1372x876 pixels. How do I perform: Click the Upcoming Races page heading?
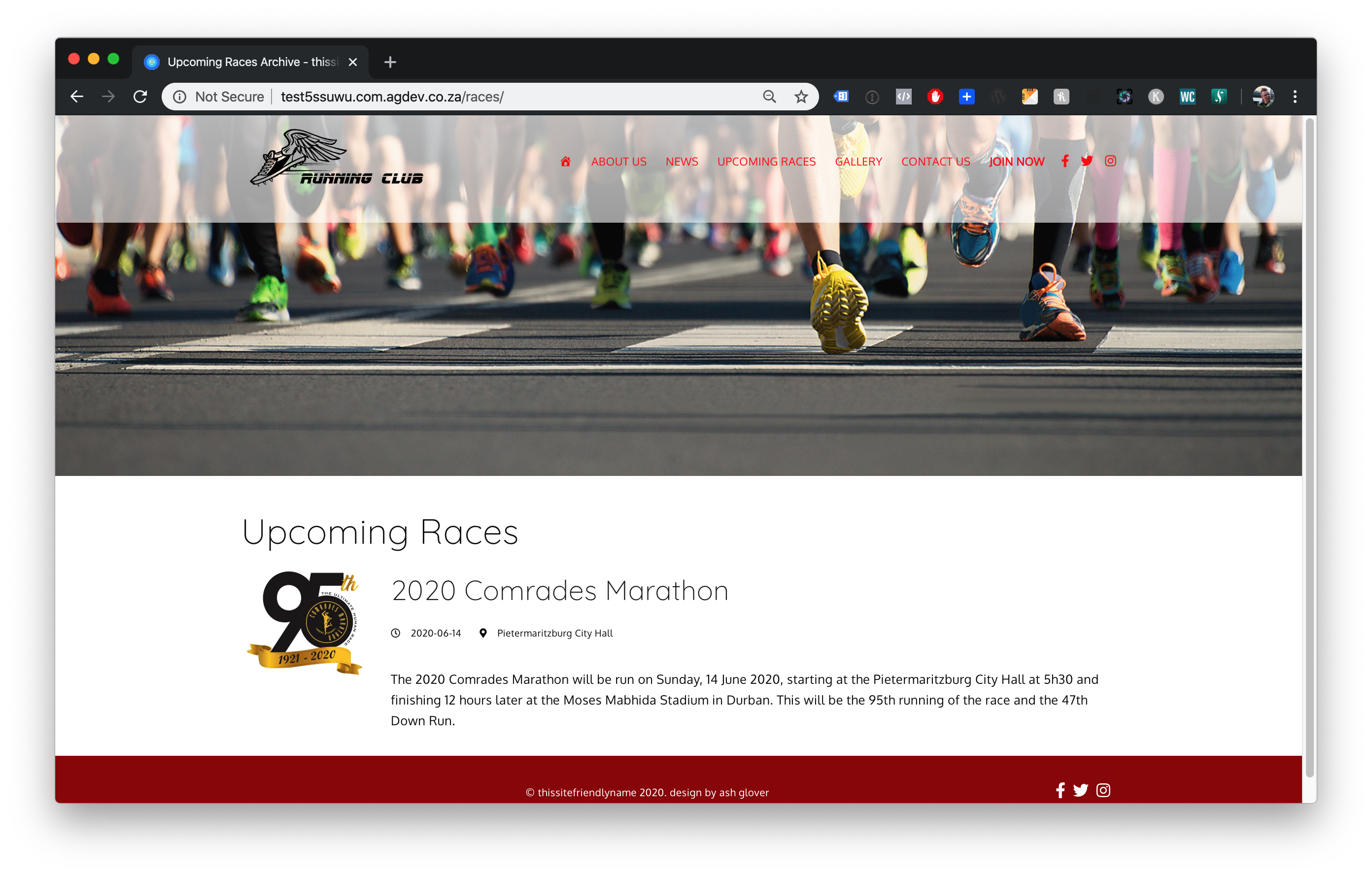(380, 533)
